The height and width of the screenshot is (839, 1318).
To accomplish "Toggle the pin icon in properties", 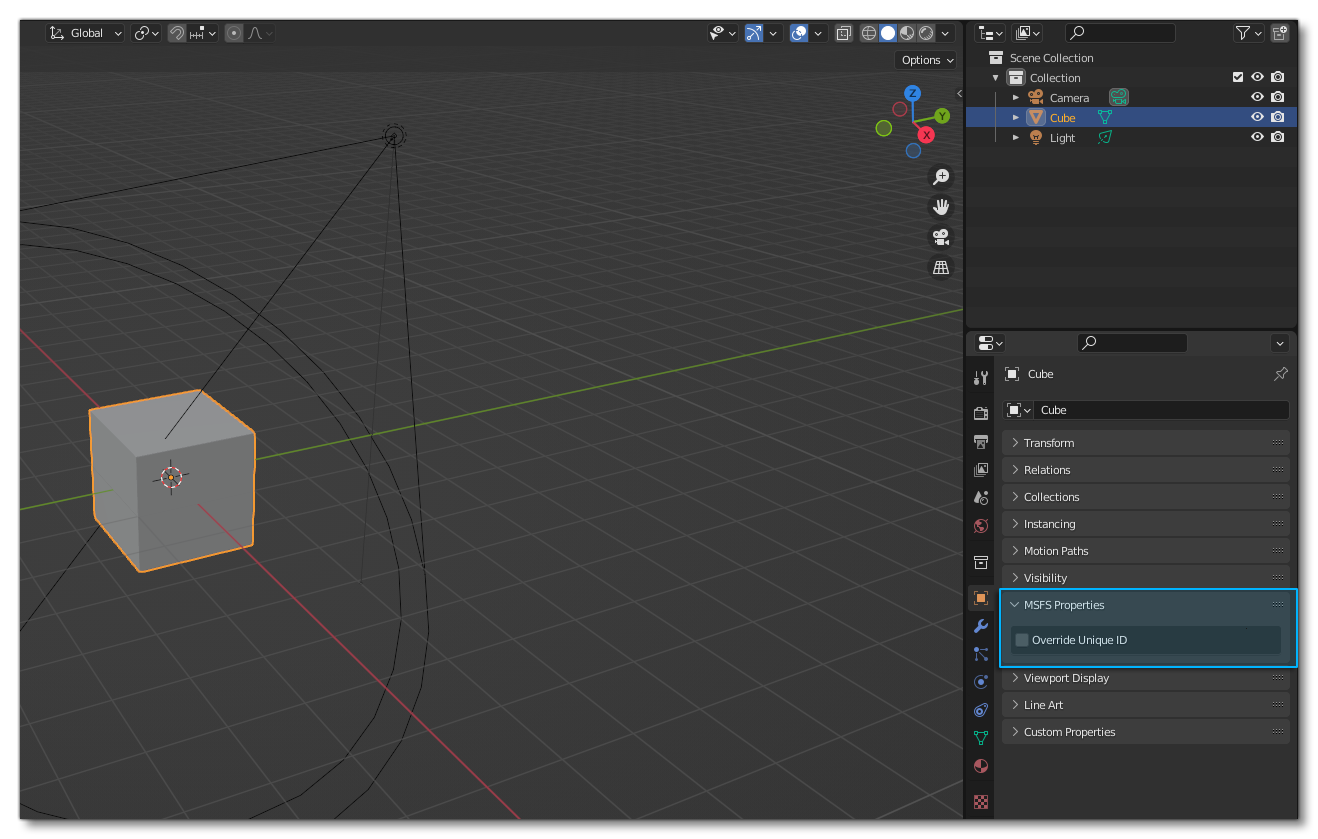I will pyautogui.click(x=1280, y=374).
